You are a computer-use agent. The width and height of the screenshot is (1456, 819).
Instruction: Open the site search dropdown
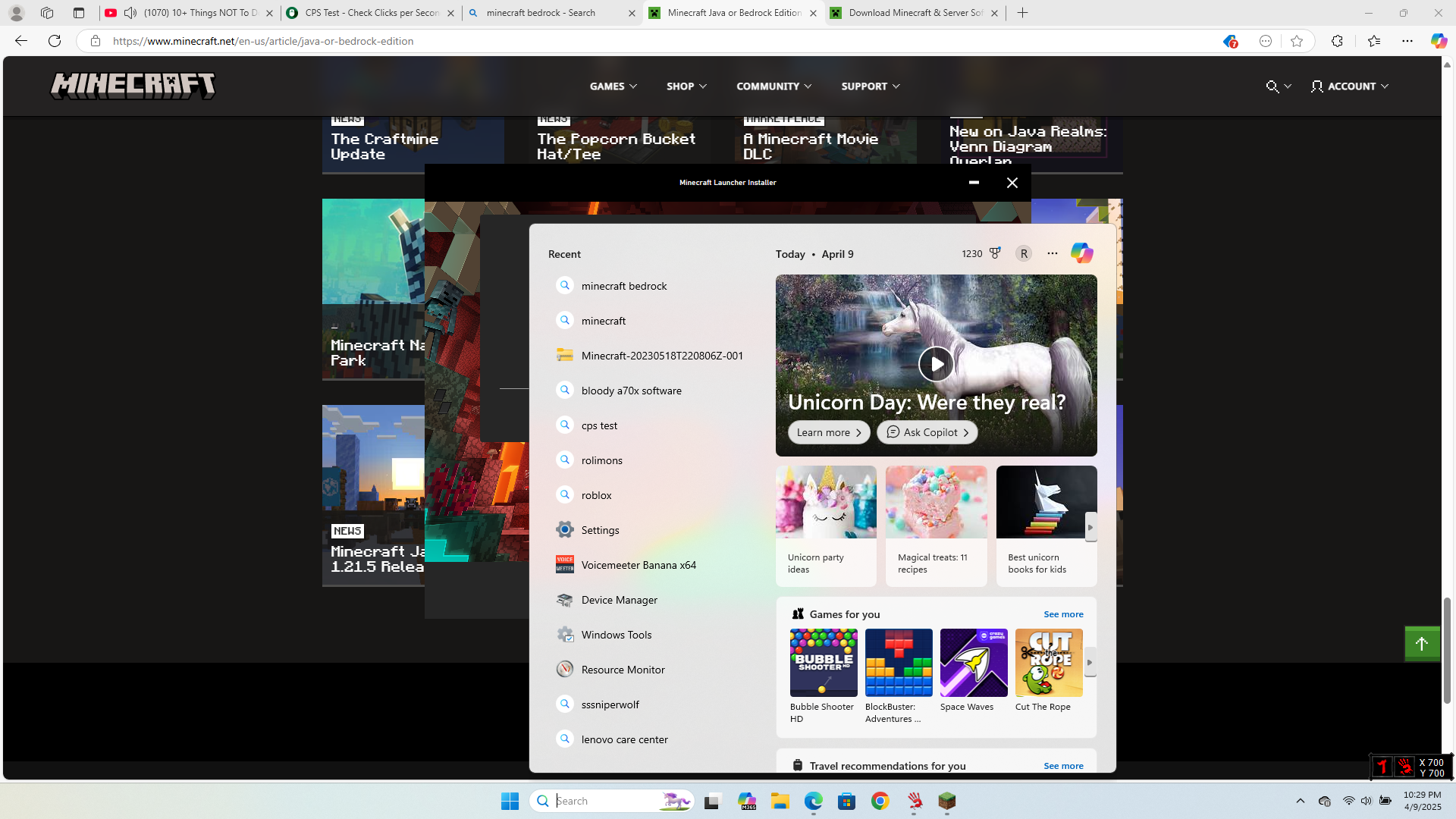[1279, 86]
